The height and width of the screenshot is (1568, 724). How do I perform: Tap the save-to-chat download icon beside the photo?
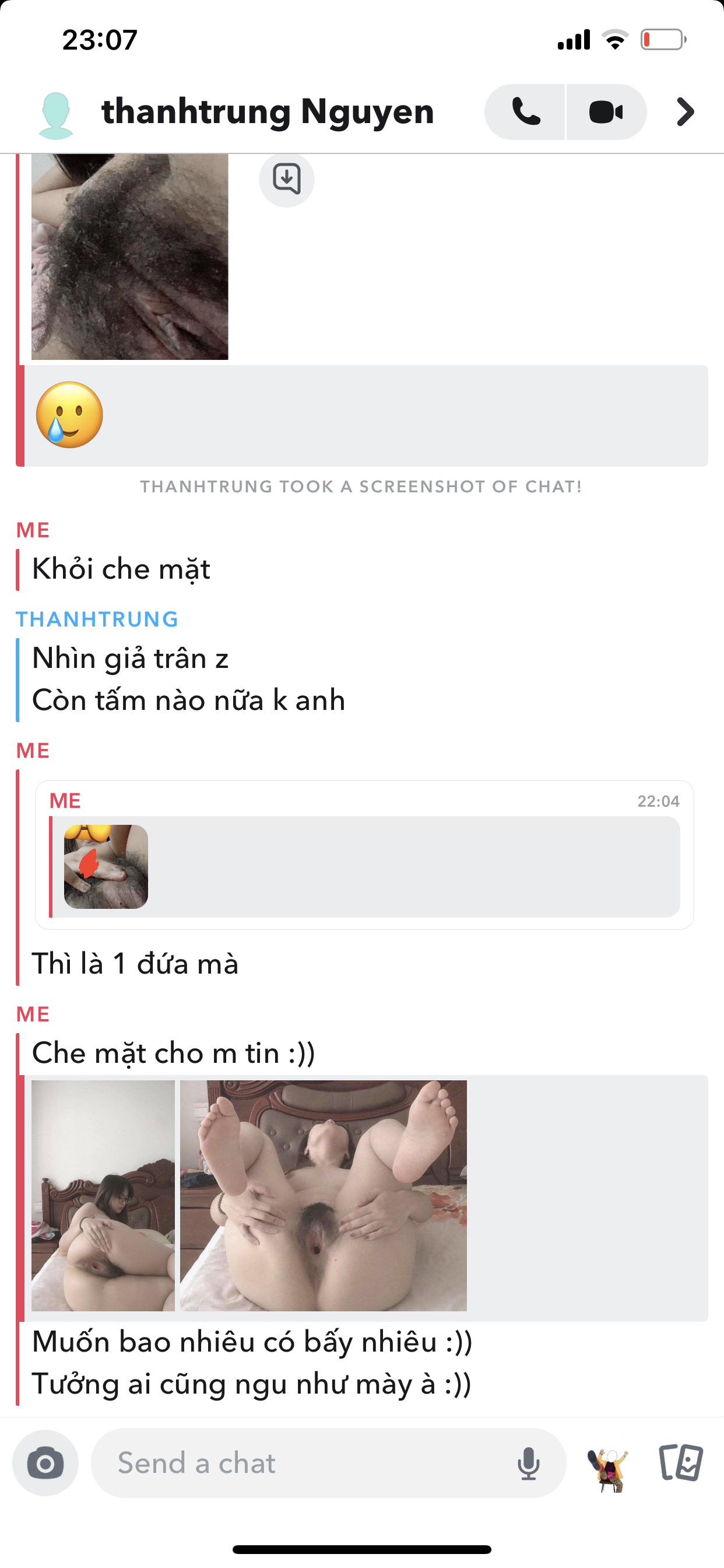click(x=287, y=179)
